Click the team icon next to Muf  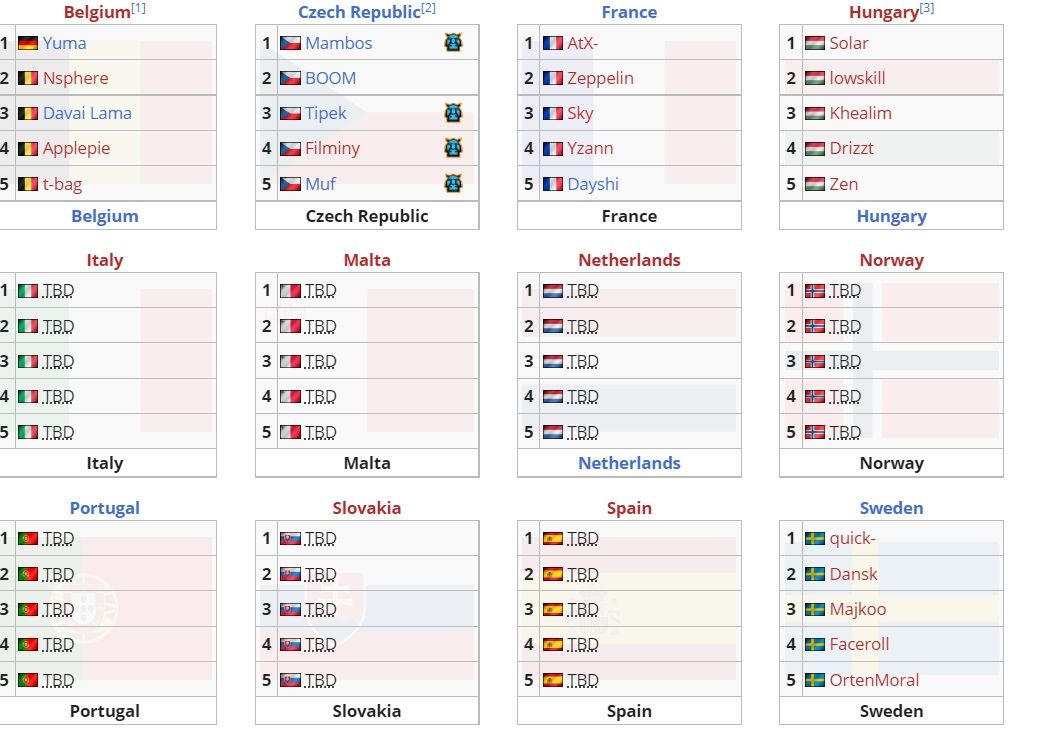click(x=453, y=184)
